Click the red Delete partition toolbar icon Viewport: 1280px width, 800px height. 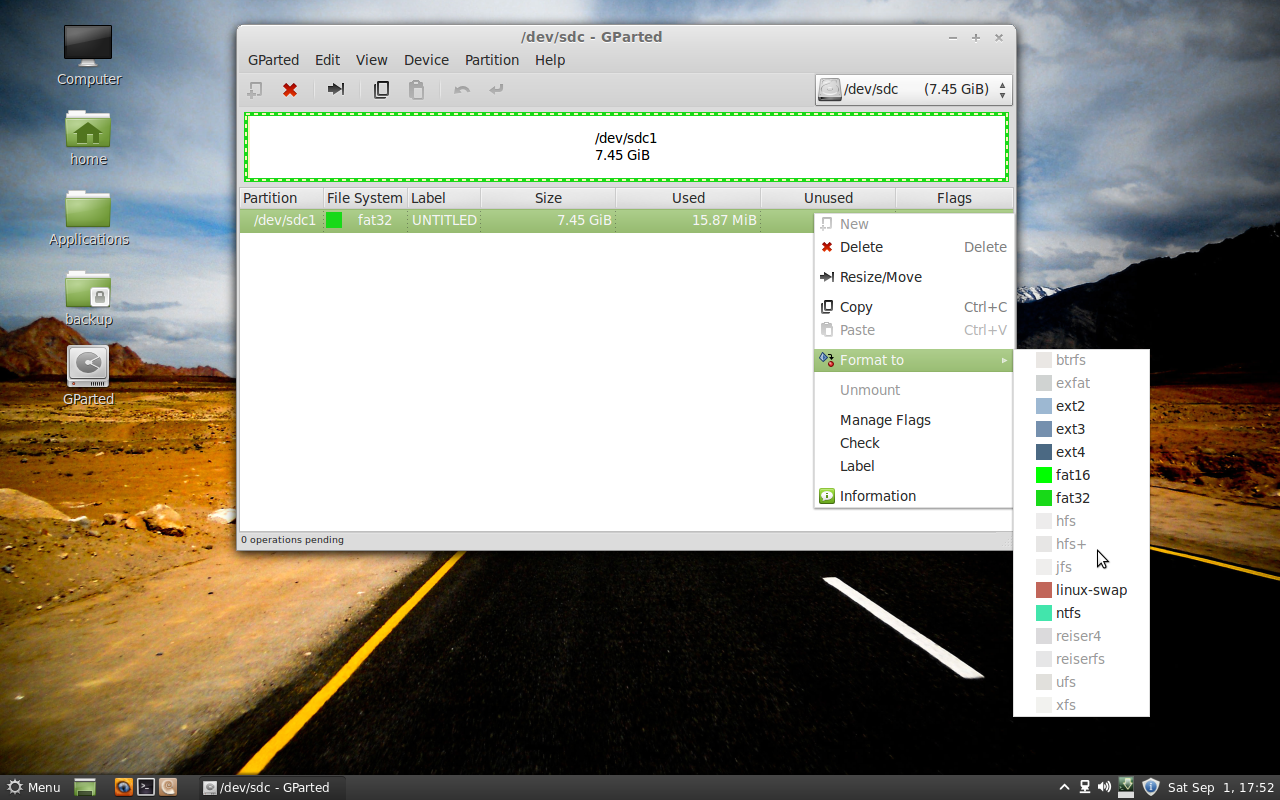[290, 89]
